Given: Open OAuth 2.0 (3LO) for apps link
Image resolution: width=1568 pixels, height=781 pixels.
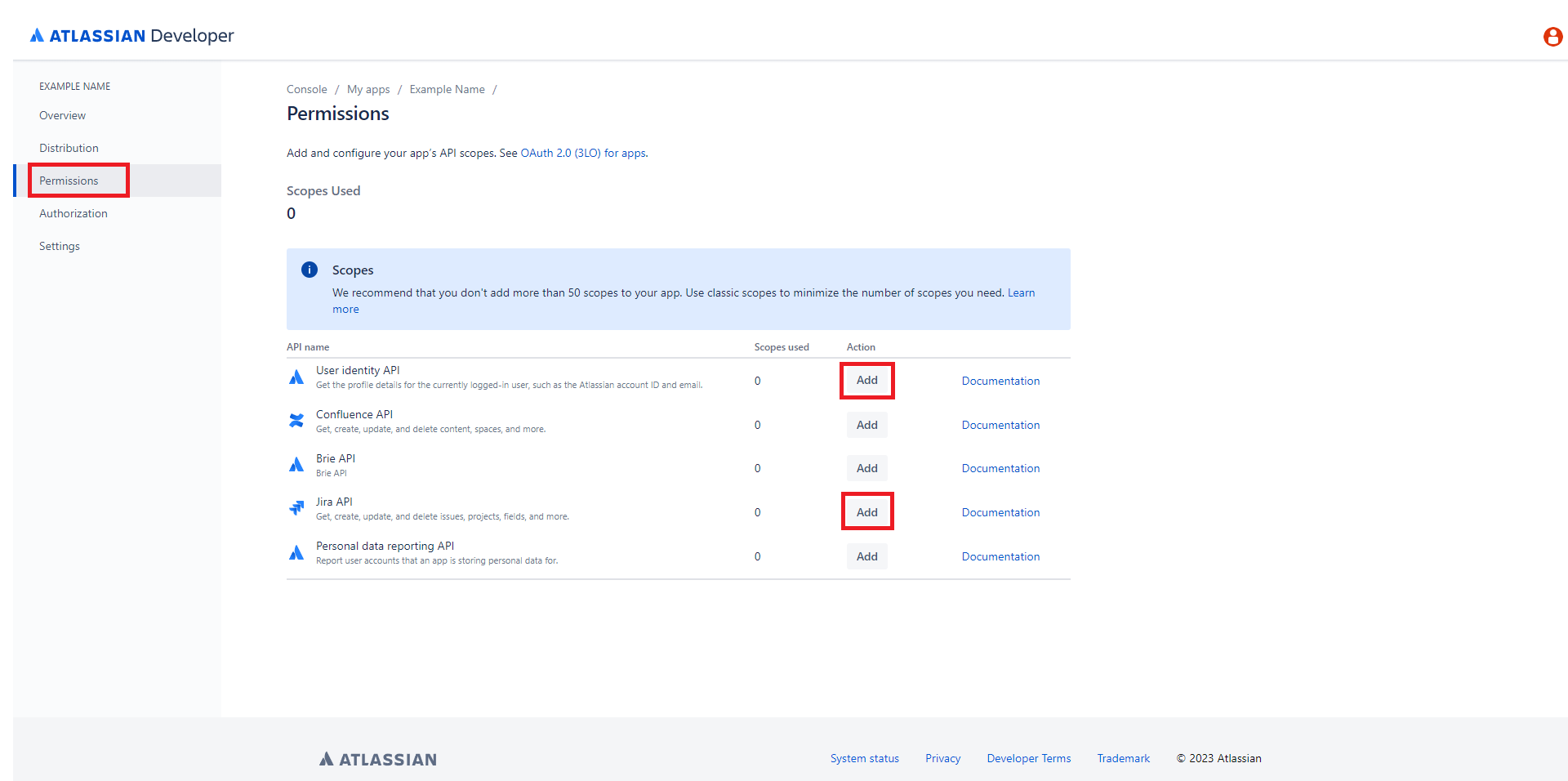Looking at the screenshot, I should point(583,153).
